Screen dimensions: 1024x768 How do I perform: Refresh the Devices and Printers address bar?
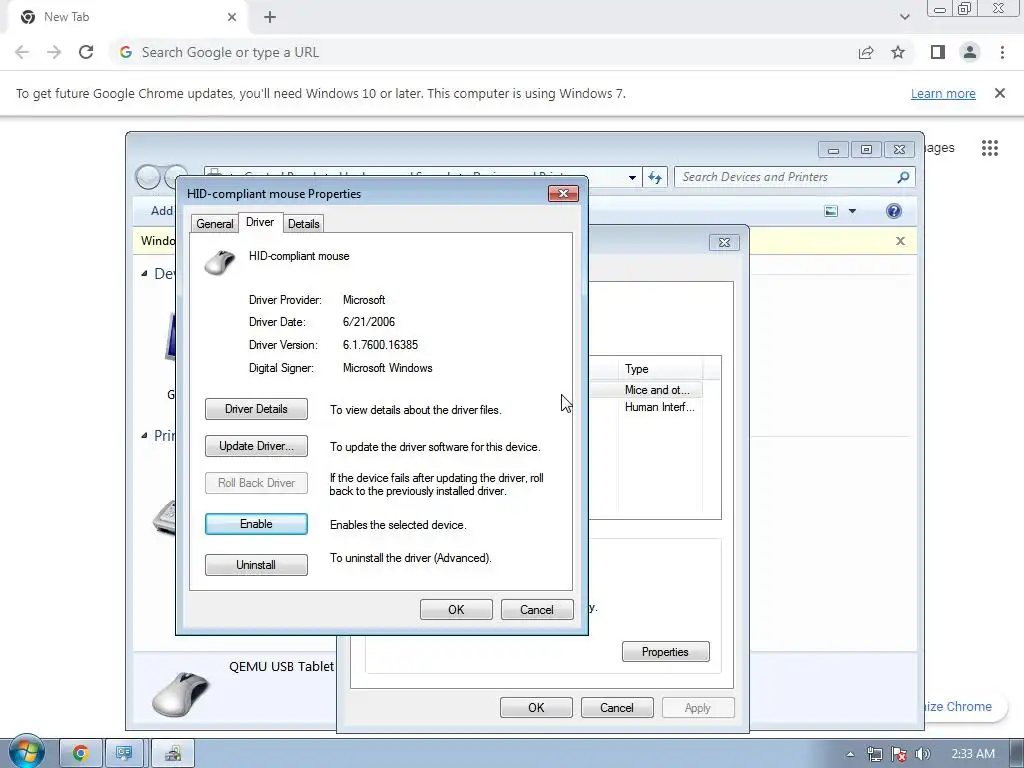[655, 177]
